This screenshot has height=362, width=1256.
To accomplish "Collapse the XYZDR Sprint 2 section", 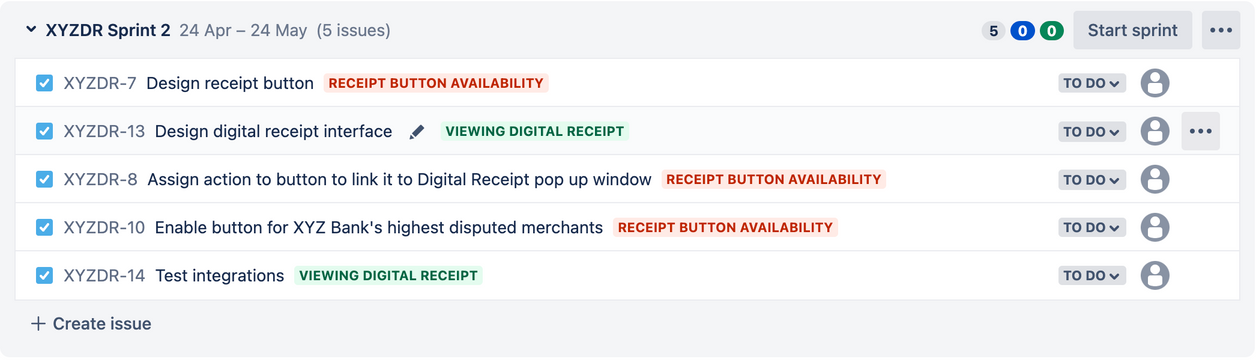I will [x=31, y=30].
